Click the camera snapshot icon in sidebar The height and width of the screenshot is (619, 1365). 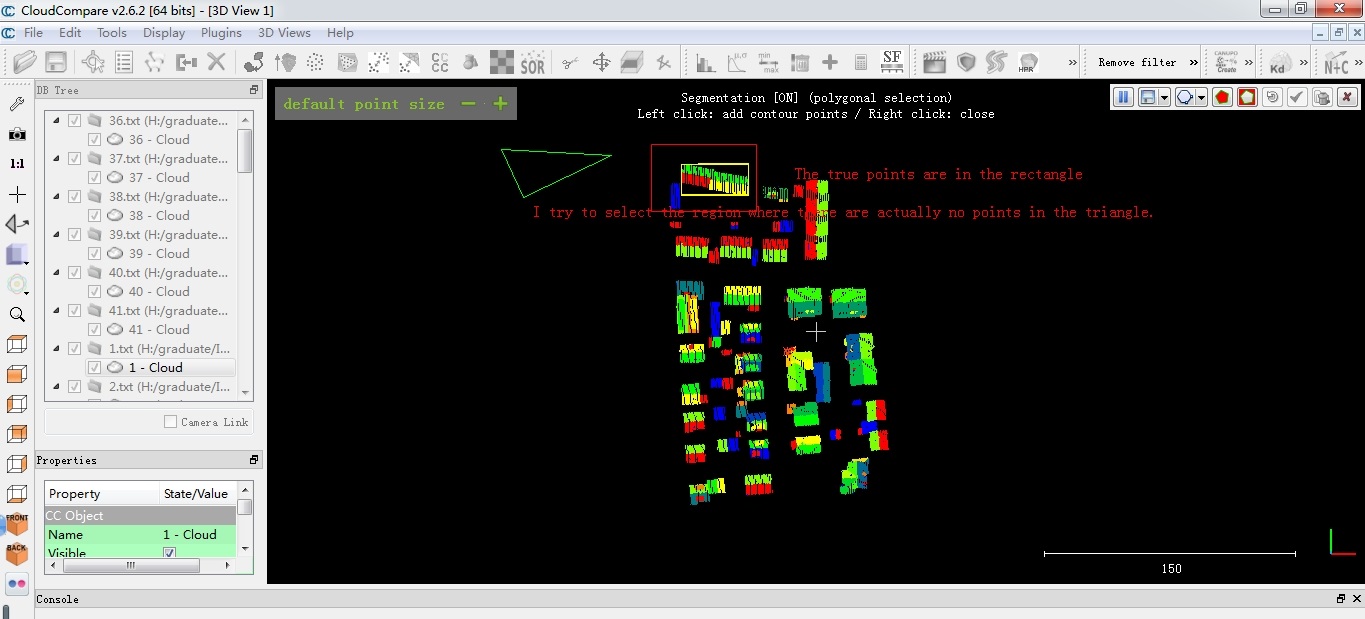coord(17,134)
